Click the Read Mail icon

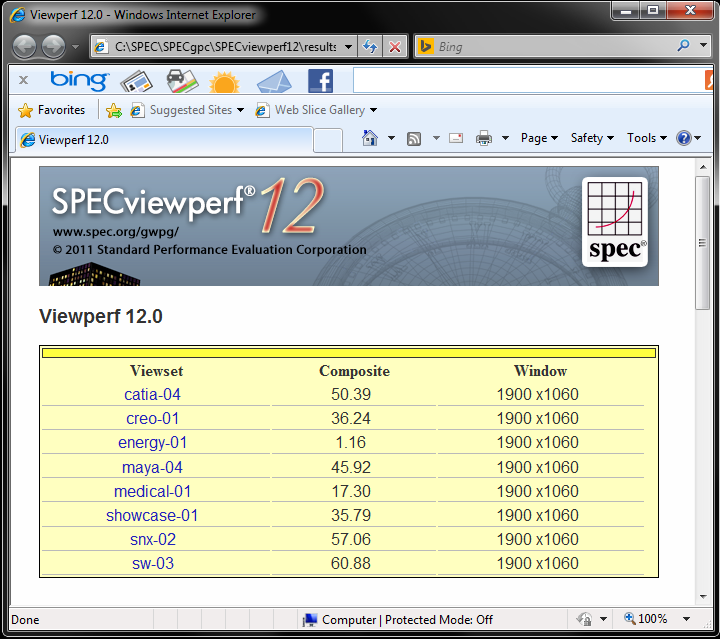(x=456, y=138)
